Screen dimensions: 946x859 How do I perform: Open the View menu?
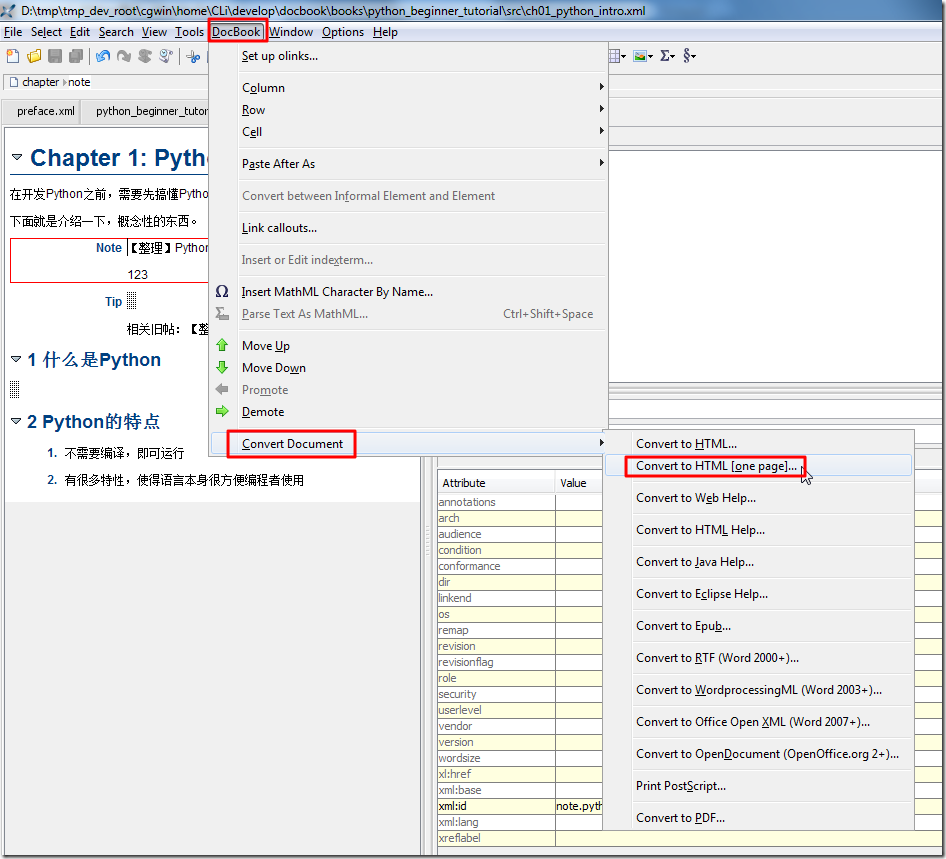pos(154,32)
